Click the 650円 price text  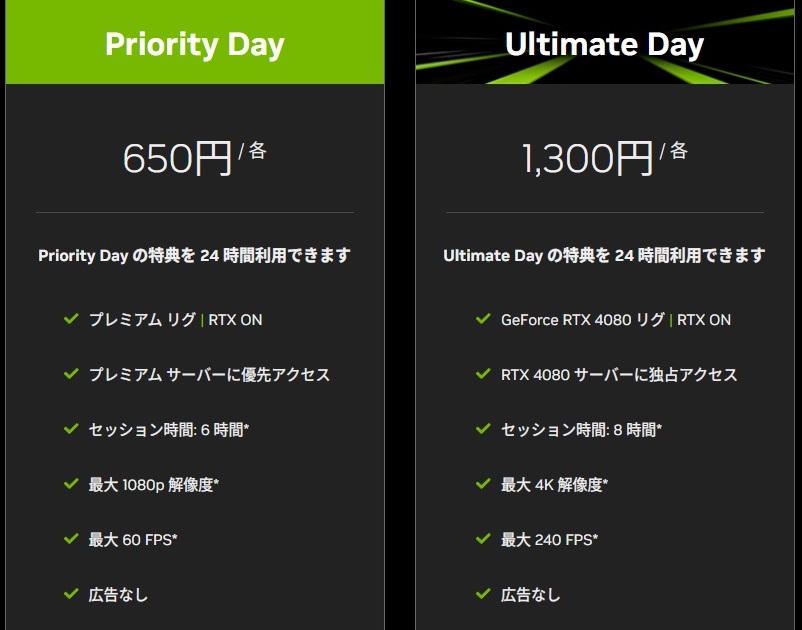tap(177, 158)
